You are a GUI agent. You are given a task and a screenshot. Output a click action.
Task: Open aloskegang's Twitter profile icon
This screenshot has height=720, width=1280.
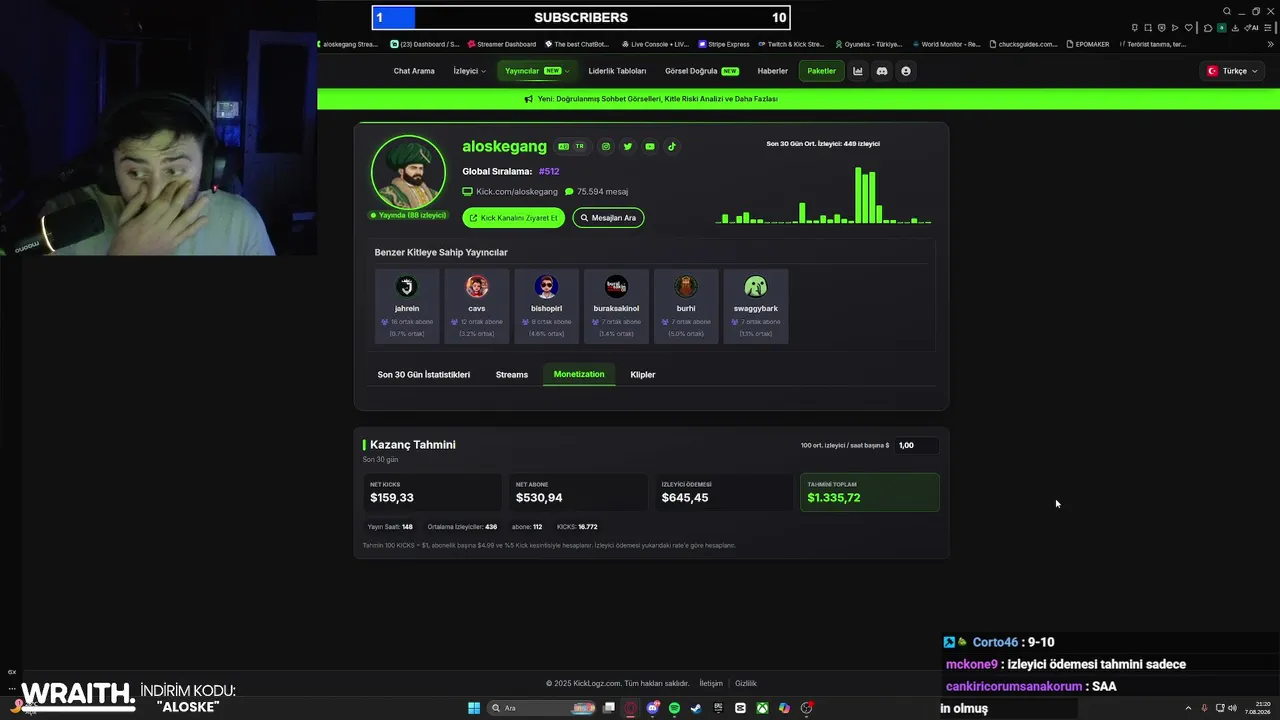pyautogui.click(x=628, y=146)
